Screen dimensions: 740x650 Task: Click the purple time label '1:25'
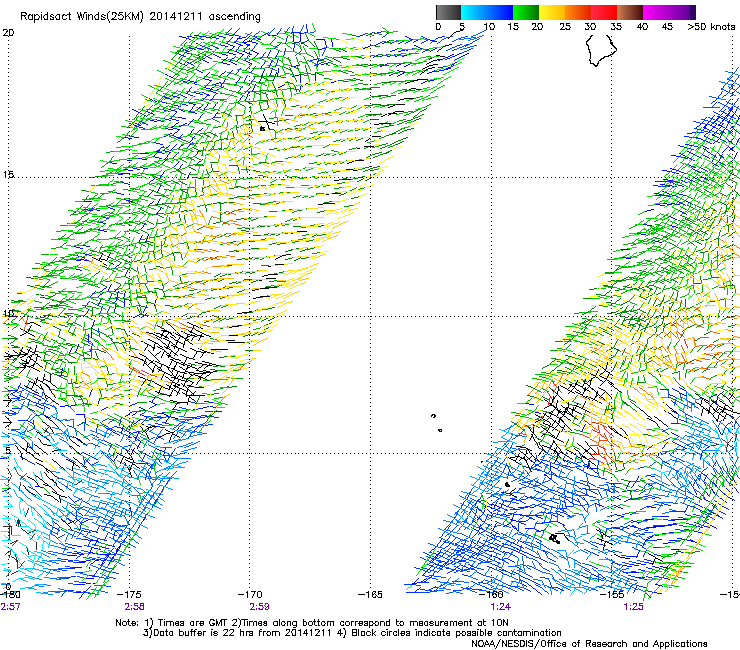point(633,607)
